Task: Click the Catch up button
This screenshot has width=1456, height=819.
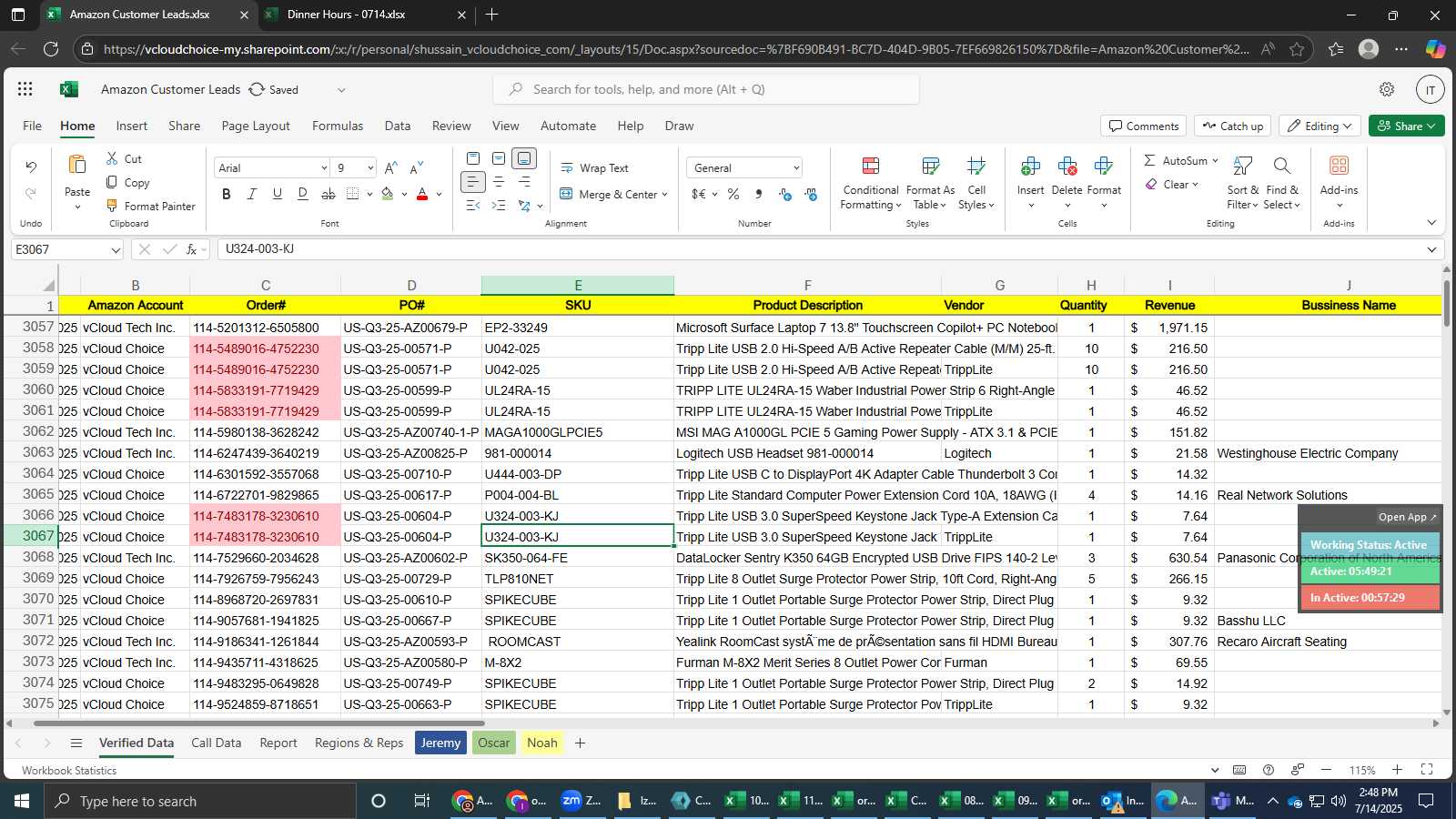Action: pos(1233,126)
